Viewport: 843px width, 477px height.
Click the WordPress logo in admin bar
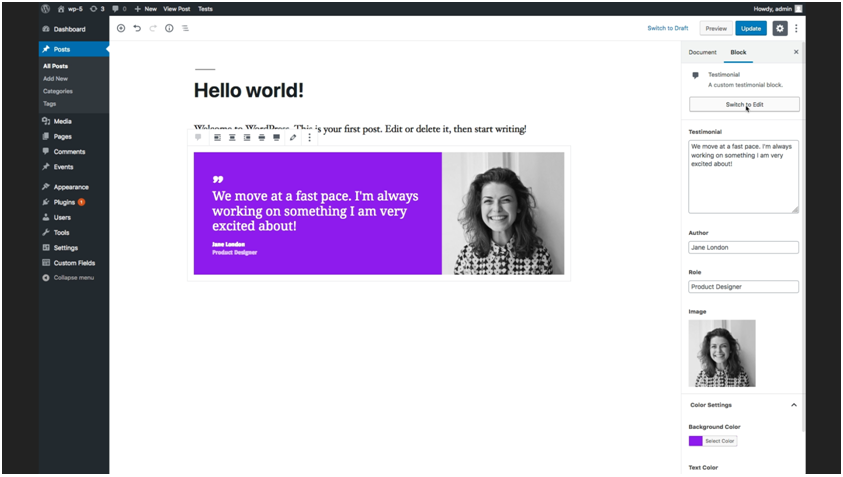pos(46,8)
